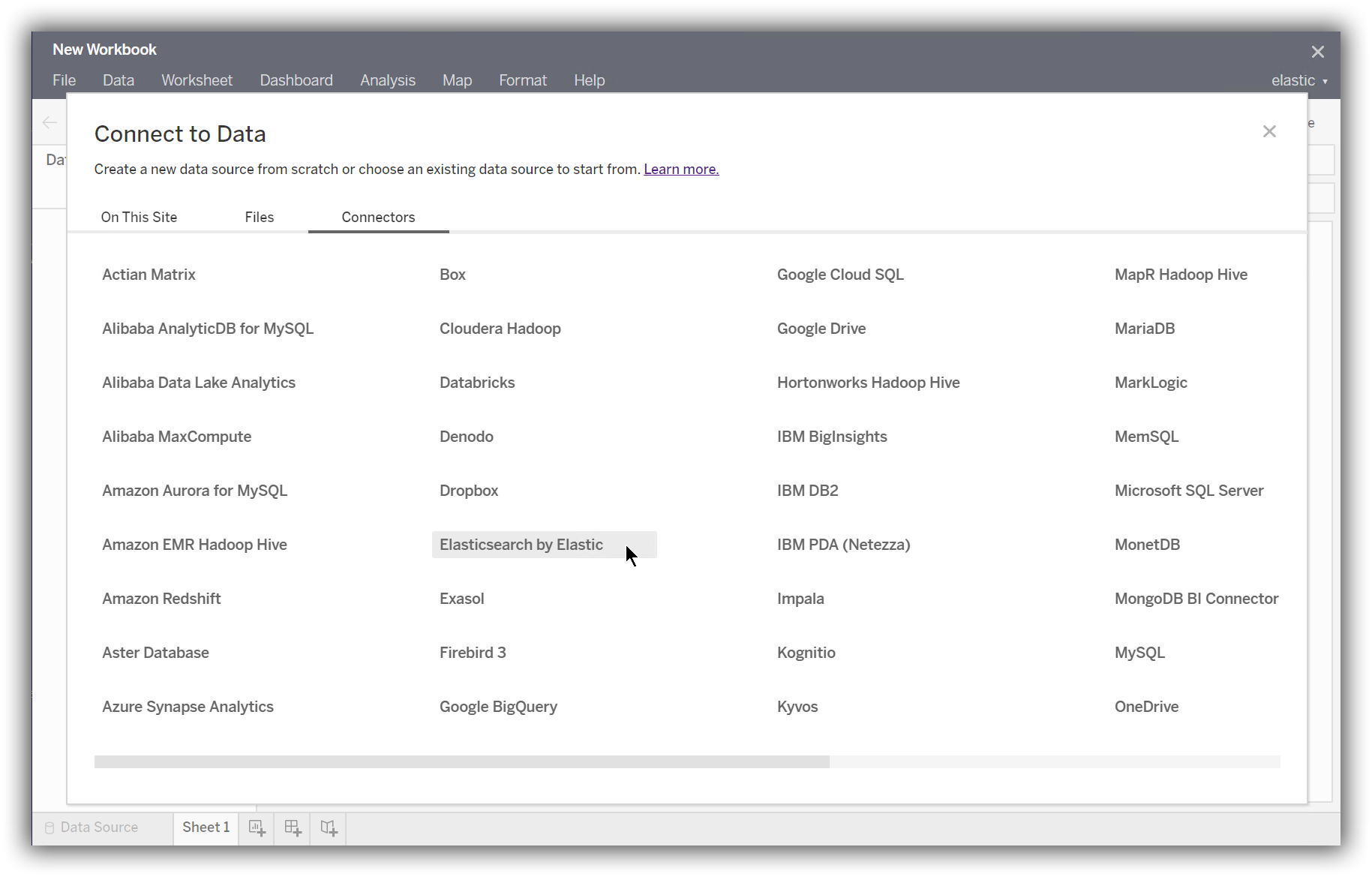Click the back navigation arrow
The height and width of the screenshot is (877, 1372).
50,122
